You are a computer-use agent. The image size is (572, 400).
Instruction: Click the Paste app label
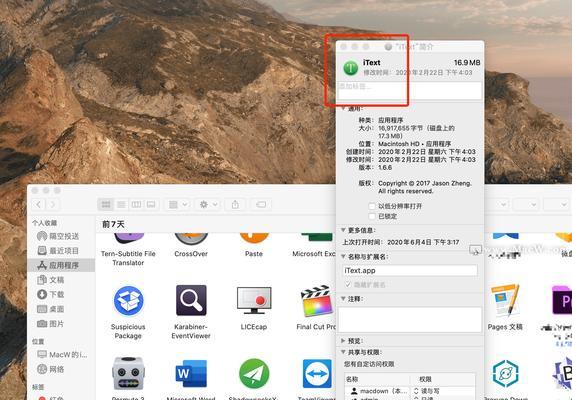(254, 254)
